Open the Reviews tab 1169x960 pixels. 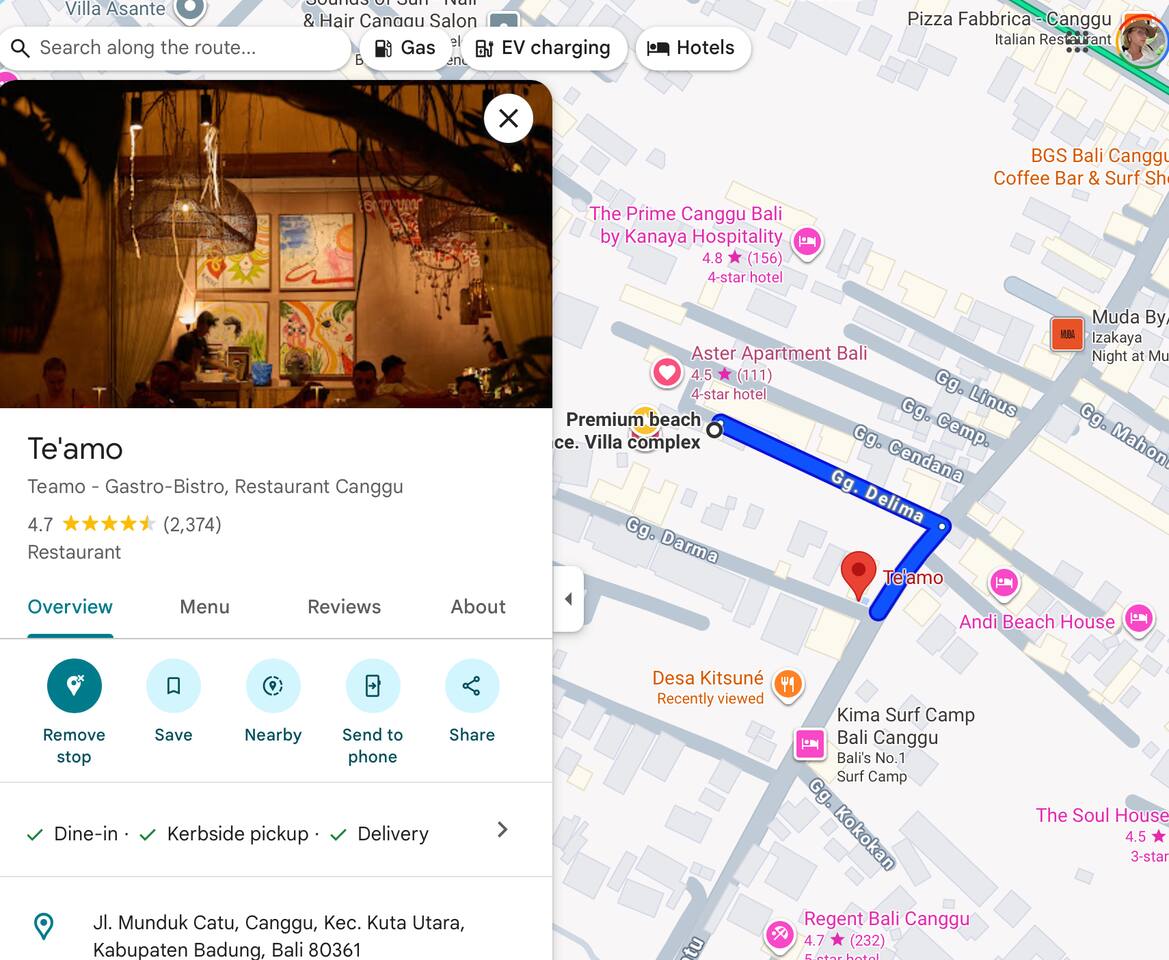pyautogui.click(x=344, y=607)
